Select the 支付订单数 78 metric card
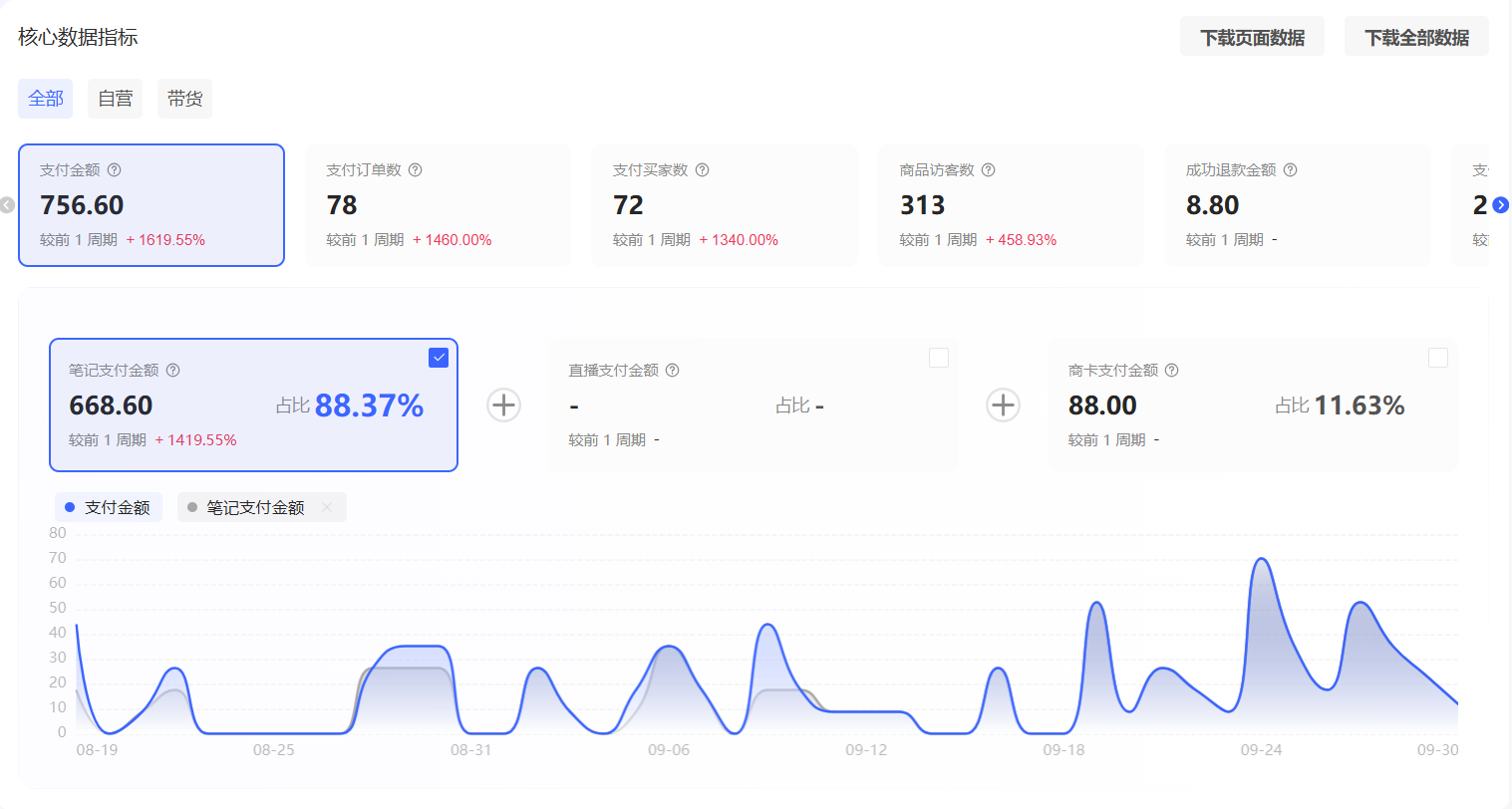 click(x=438, y=205)
